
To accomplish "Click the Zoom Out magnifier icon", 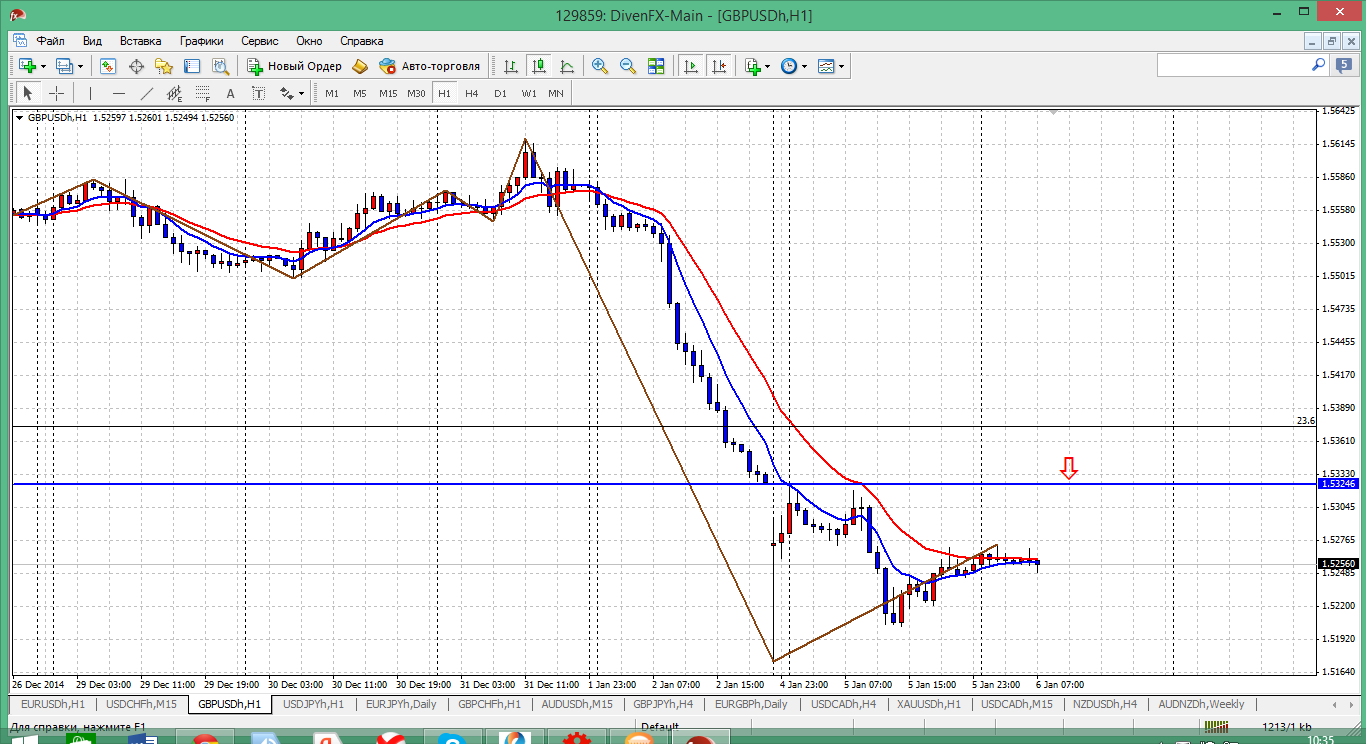I will click(x=628, y=66).
